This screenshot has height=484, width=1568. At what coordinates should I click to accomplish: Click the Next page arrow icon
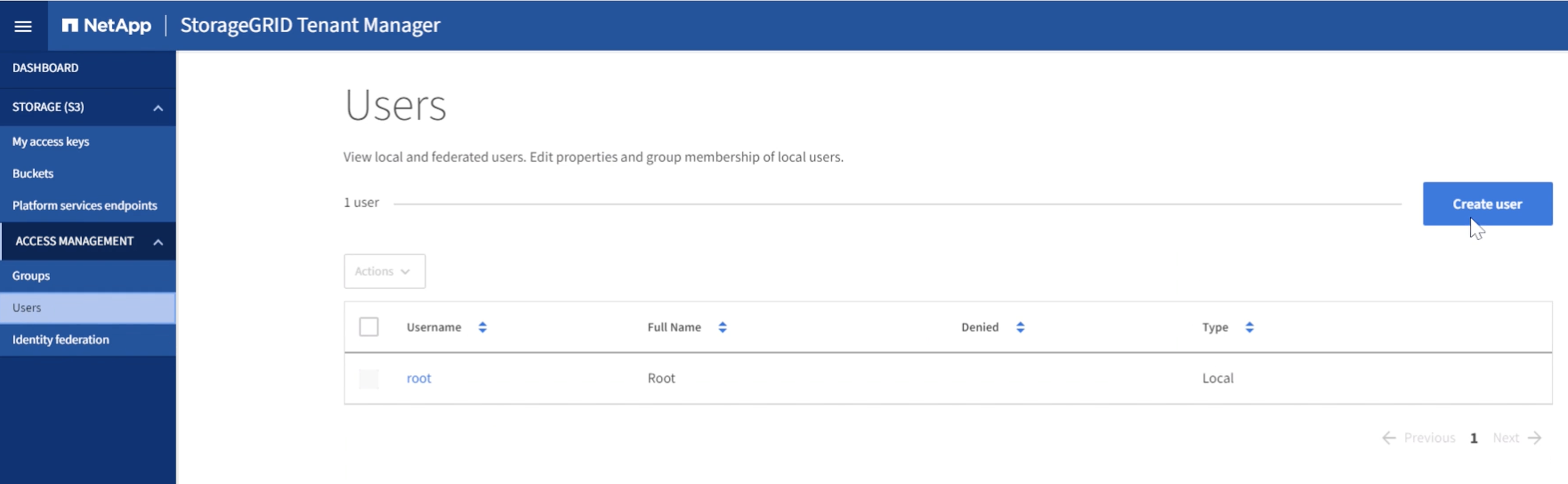tap(1542, 436)
